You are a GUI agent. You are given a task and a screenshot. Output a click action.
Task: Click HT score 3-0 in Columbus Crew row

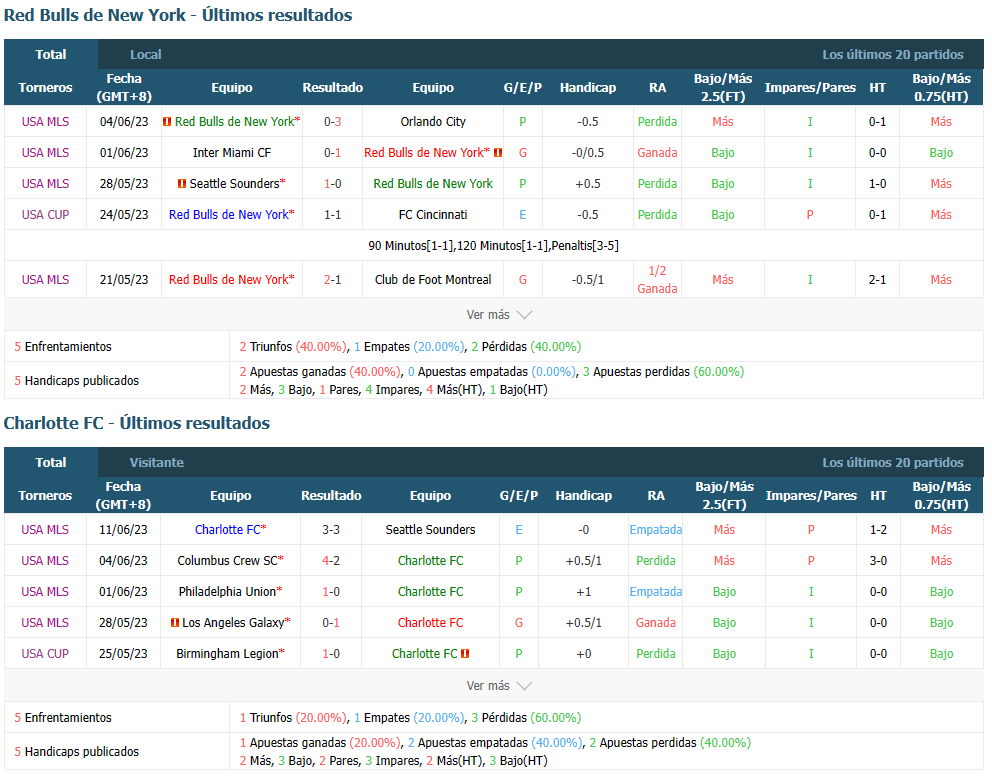[878, 560]
